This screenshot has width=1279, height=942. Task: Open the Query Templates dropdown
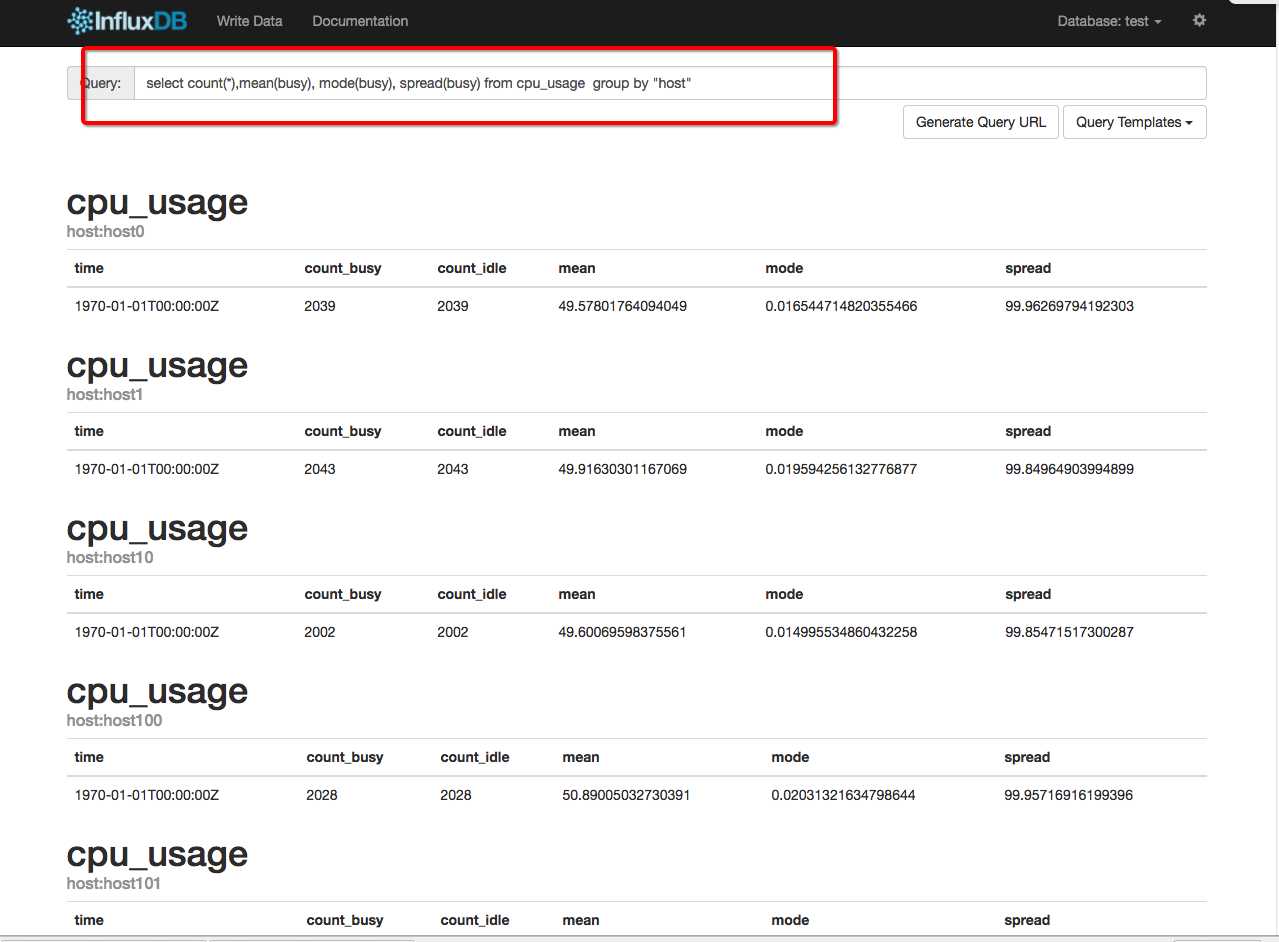(1135, 122)
